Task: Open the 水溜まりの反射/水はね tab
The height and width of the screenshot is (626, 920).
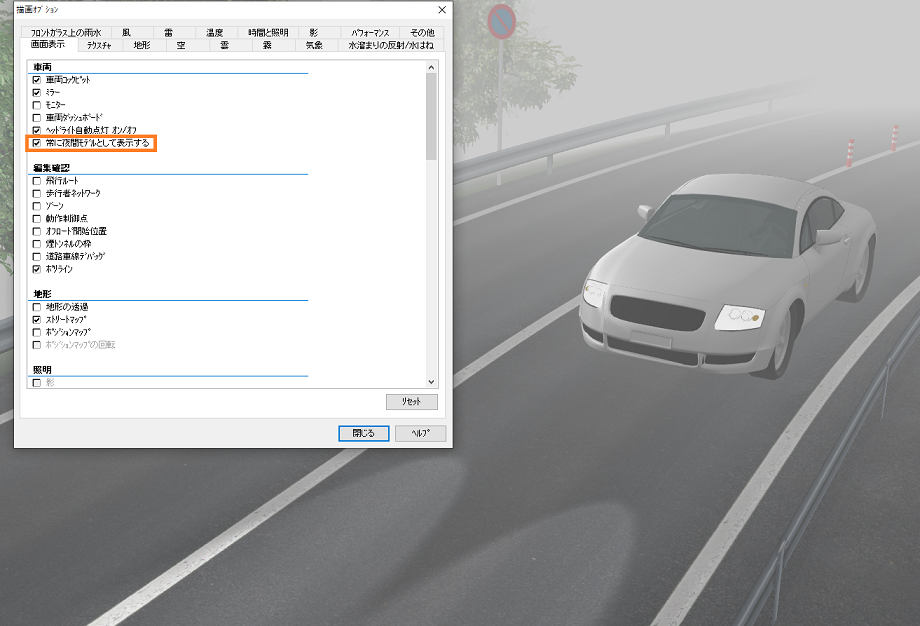Action: [x=391, y=46]
